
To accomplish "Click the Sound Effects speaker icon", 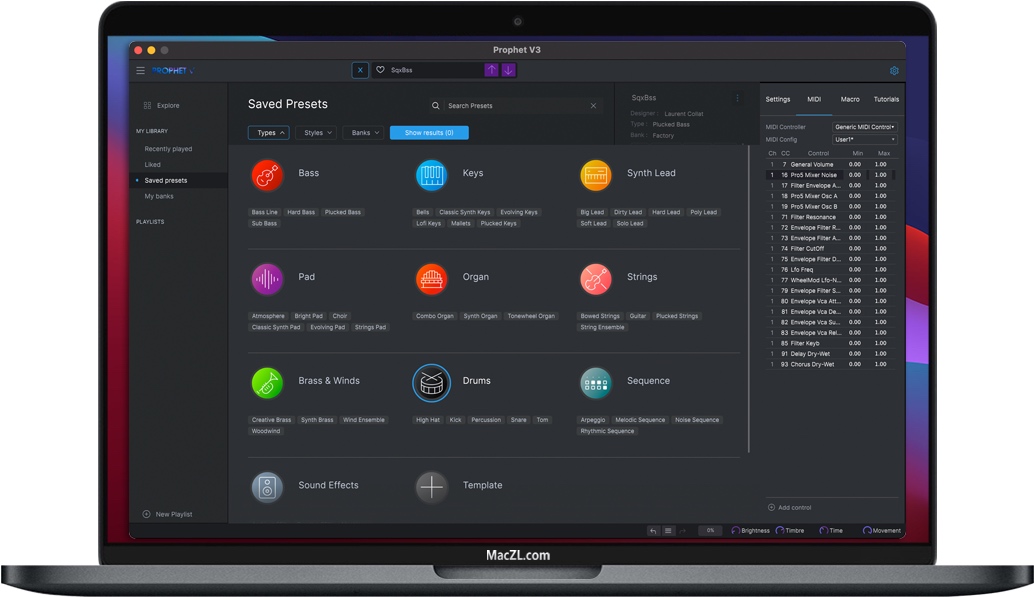I will (267, 487).
